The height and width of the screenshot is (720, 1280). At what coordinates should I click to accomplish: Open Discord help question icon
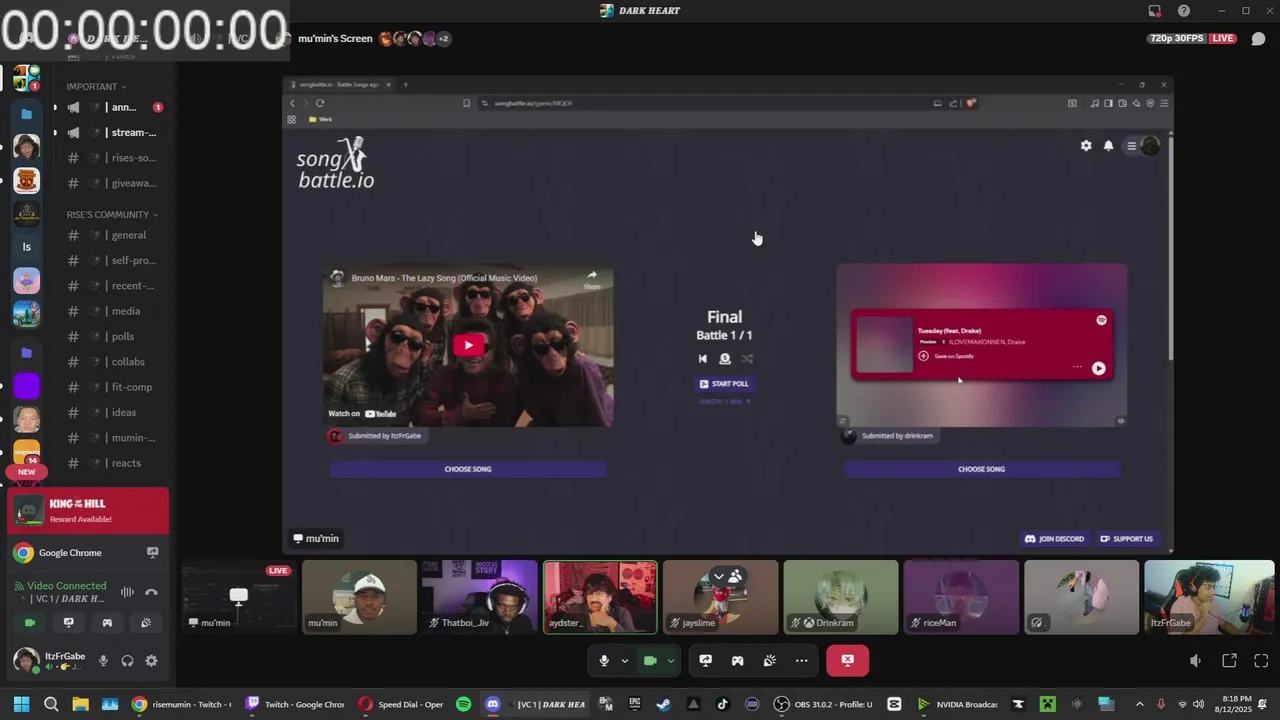click(x=1184, y=11)
